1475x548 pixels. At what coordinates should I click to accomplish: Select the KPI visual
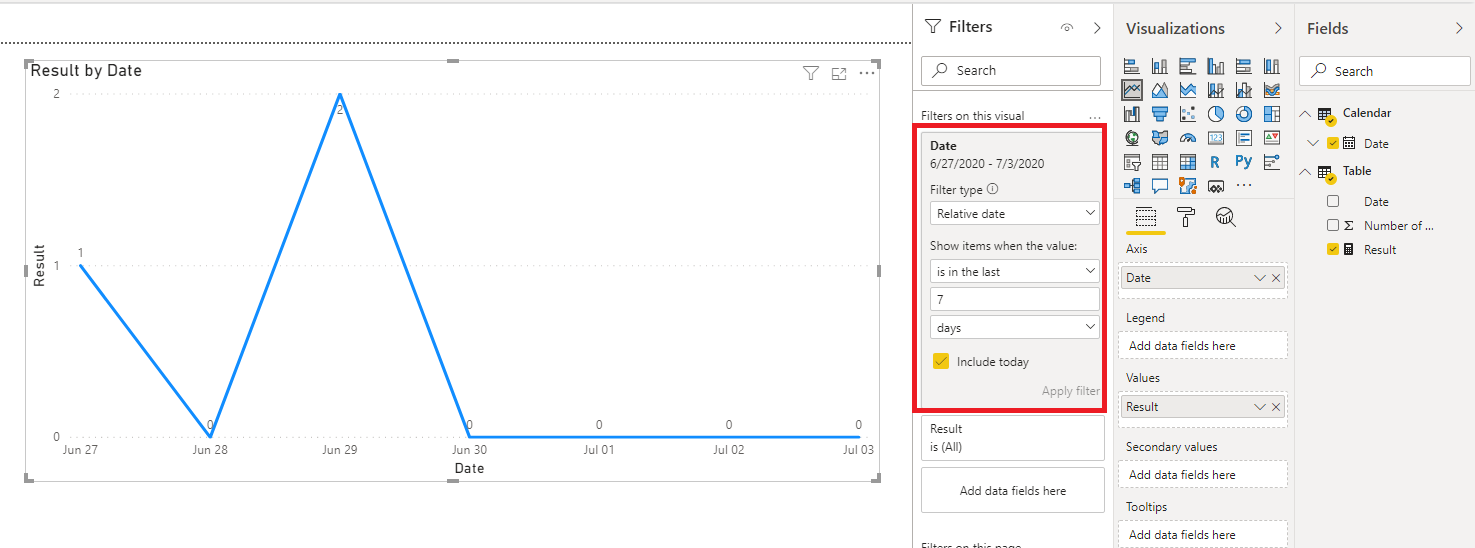pos(1272,138)
